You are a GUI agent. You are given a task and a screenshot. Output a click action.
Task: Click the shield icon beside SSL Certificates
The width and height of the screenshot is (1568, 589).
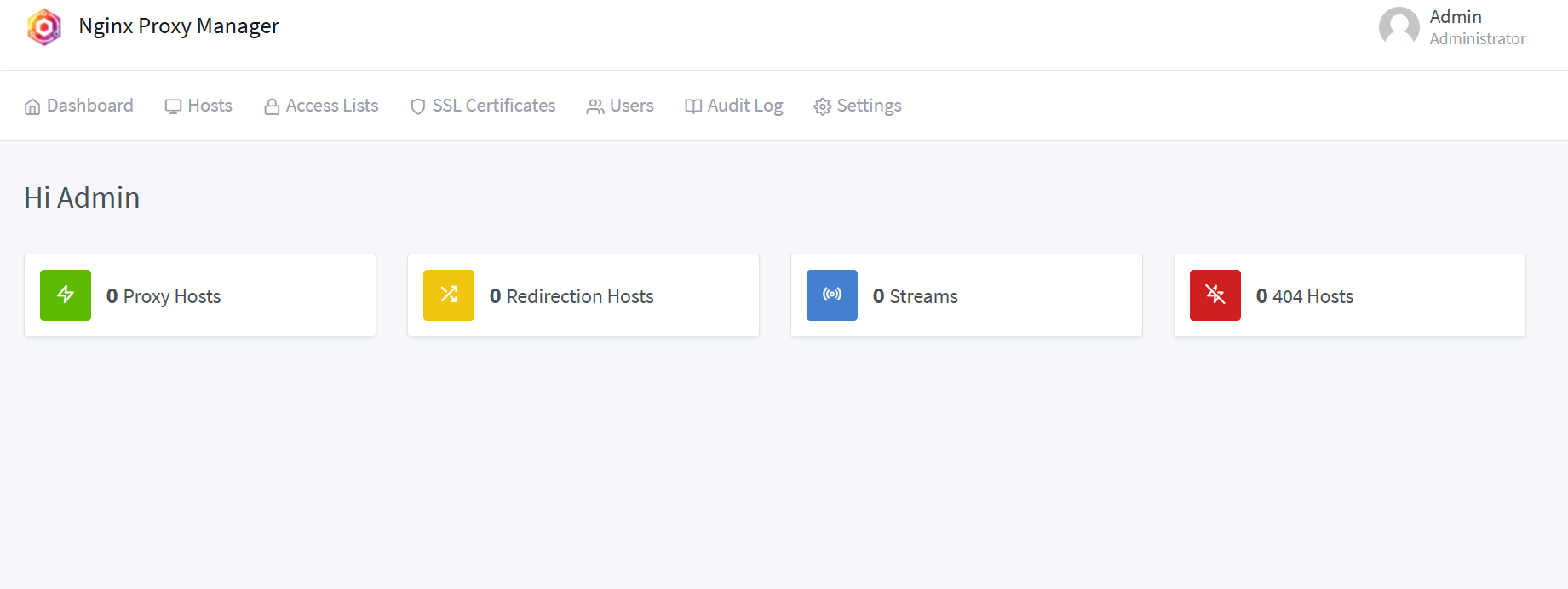[418, 106]
